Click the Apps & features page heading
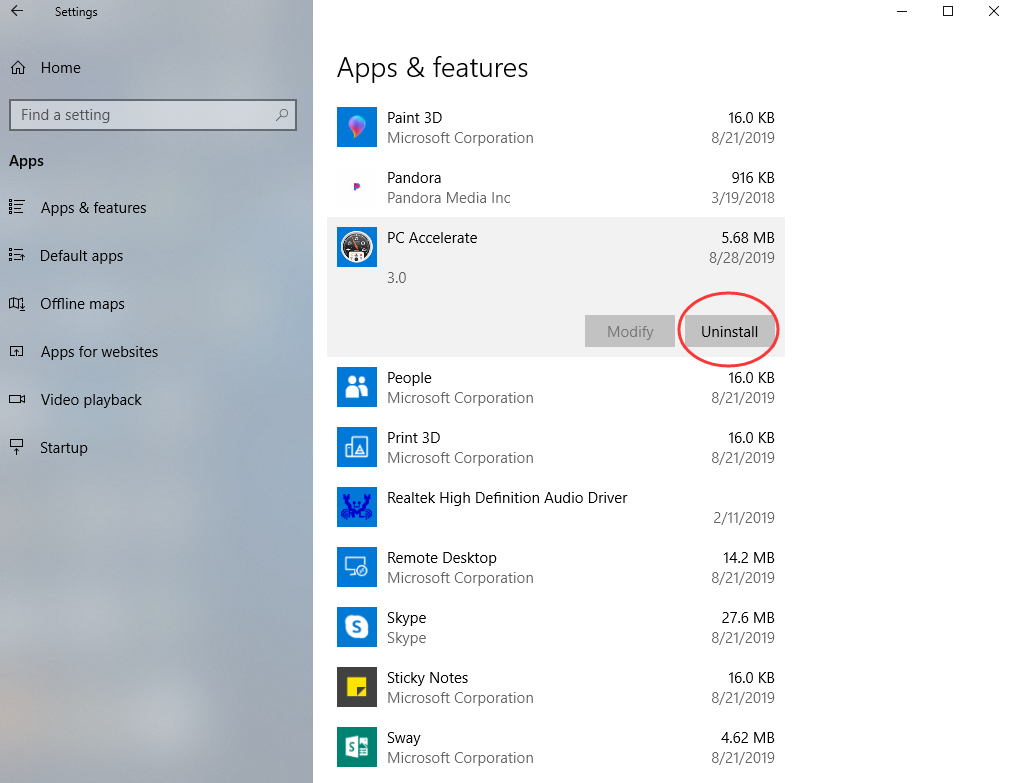This screenshot has height=783, width=1010. coord(432,68)
